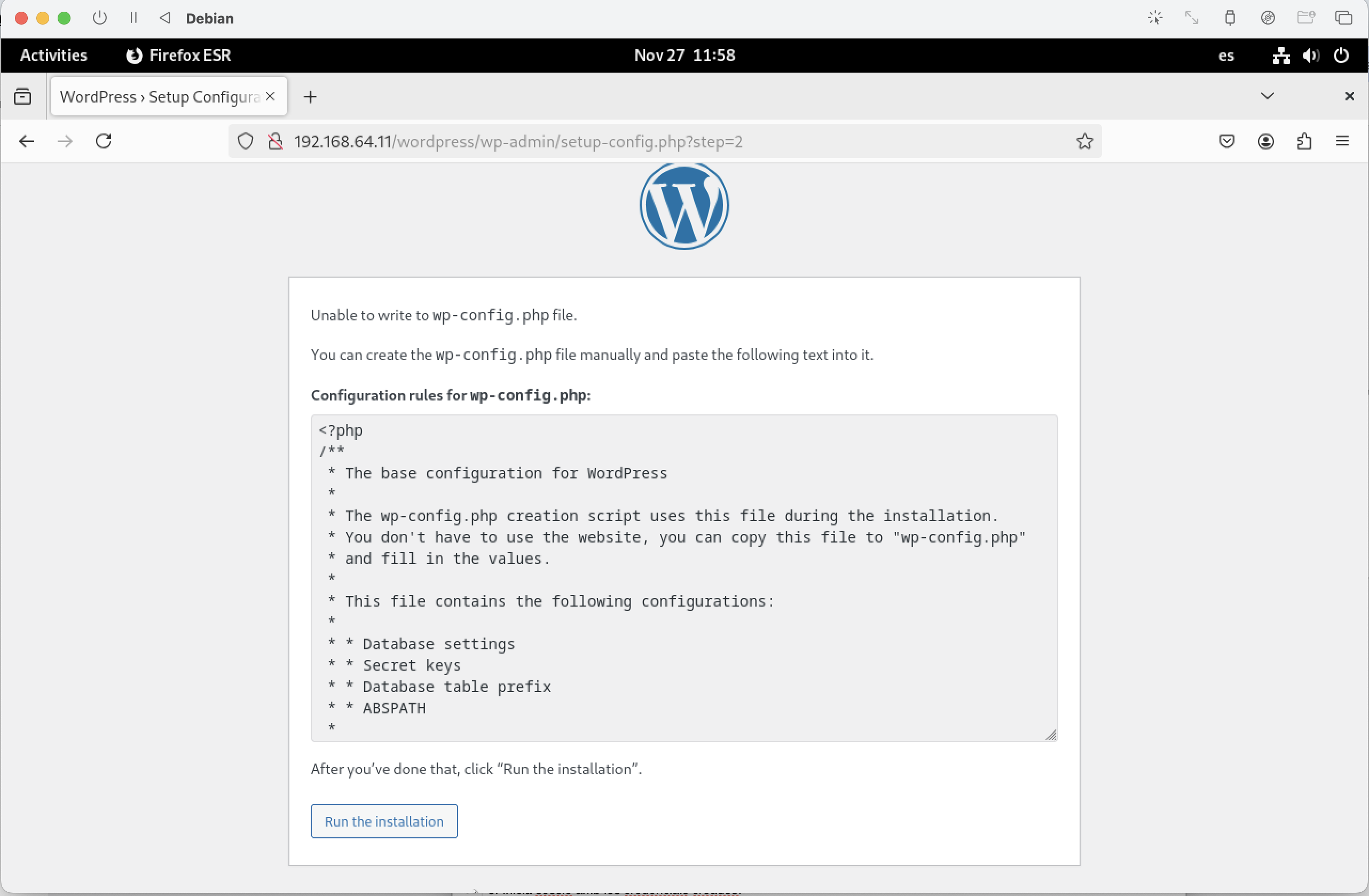
Task: Open the Firefox account icon
Action: [1265, 142]
